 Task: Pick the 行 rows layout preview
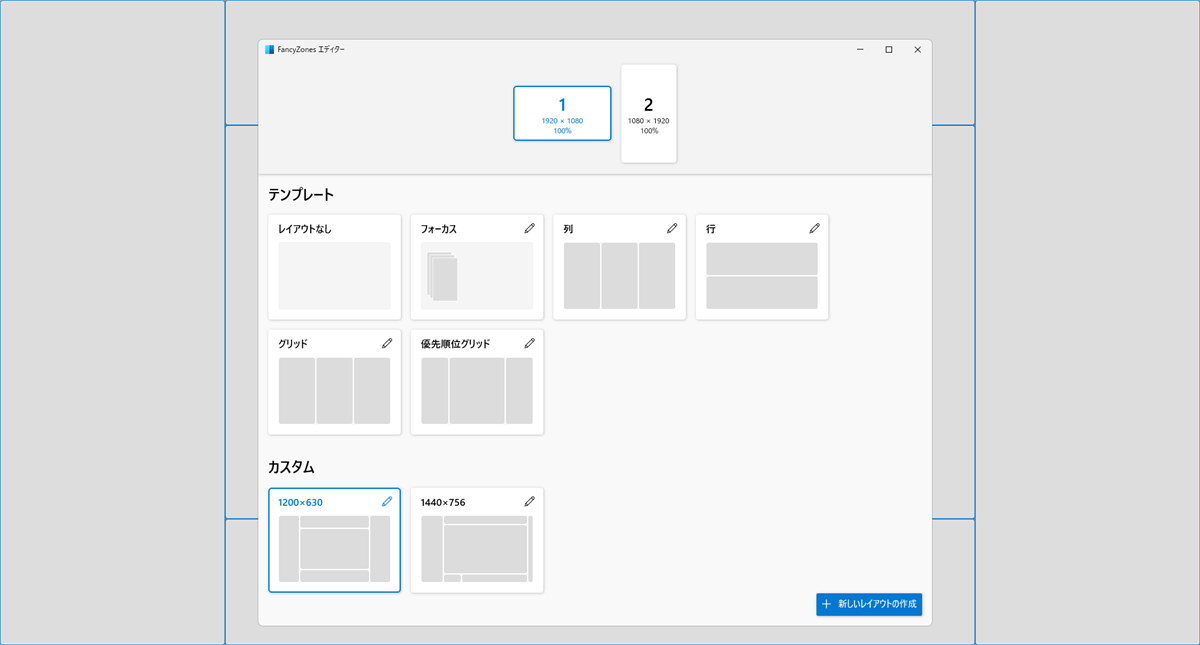(761, 275)
